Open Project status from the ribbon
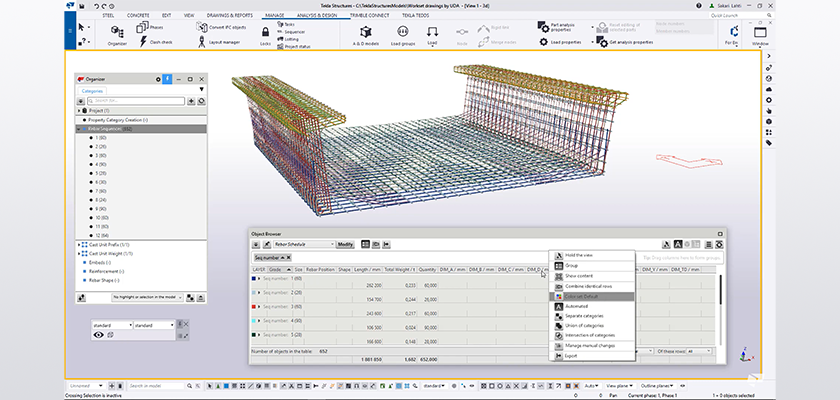This screenshot has width=840, height=400. point(294,47)
